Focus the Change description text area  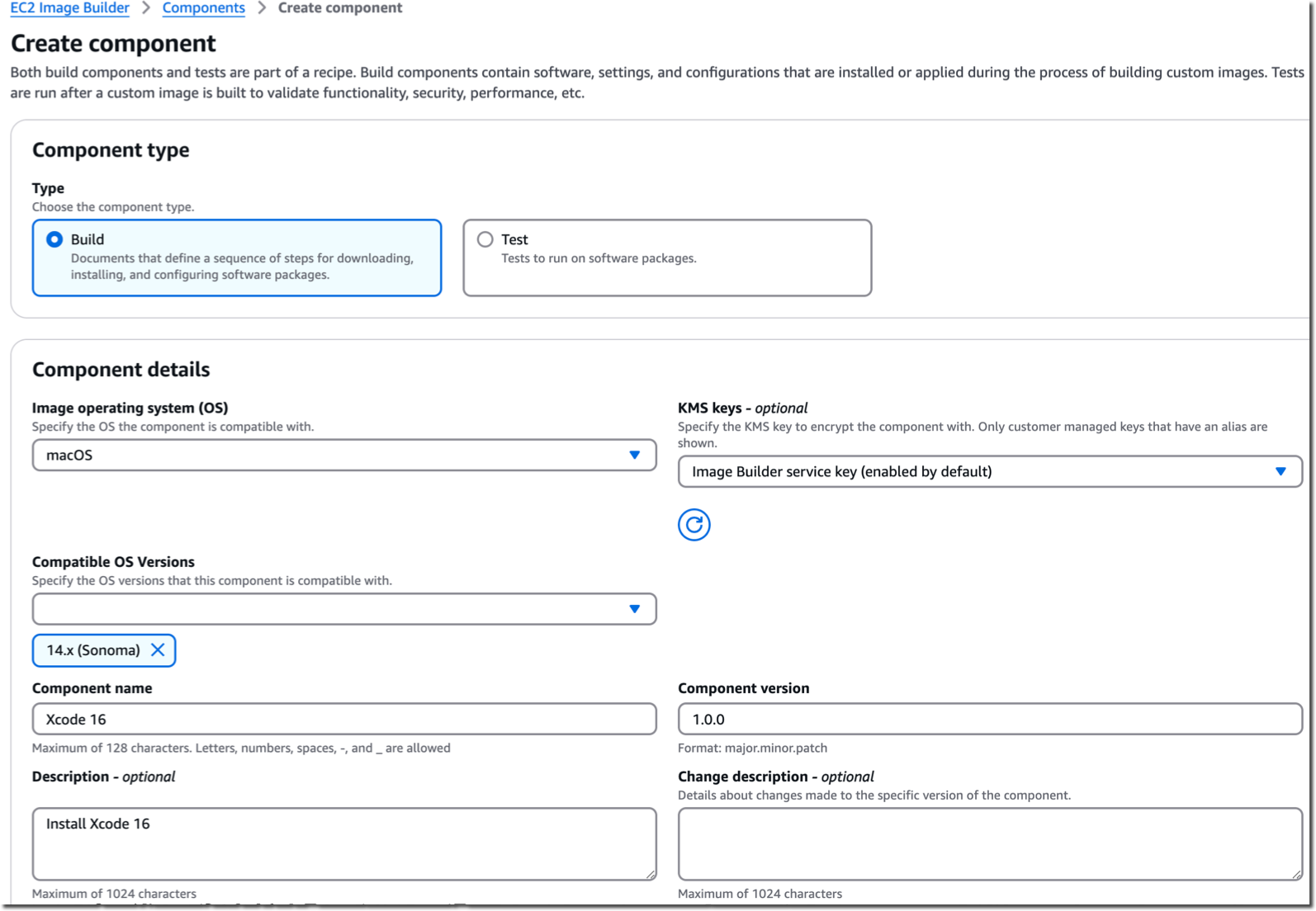(x=990, y=843)
